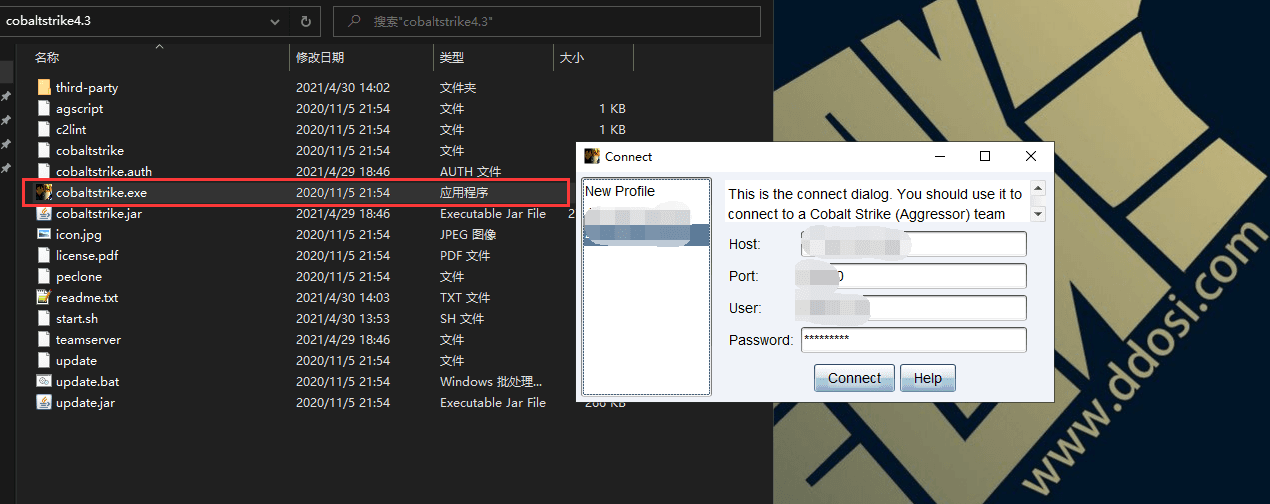Viewport: 1270px width, 504px height.
Task: Click the update.jar file name
Action: [x=85, y=402]
